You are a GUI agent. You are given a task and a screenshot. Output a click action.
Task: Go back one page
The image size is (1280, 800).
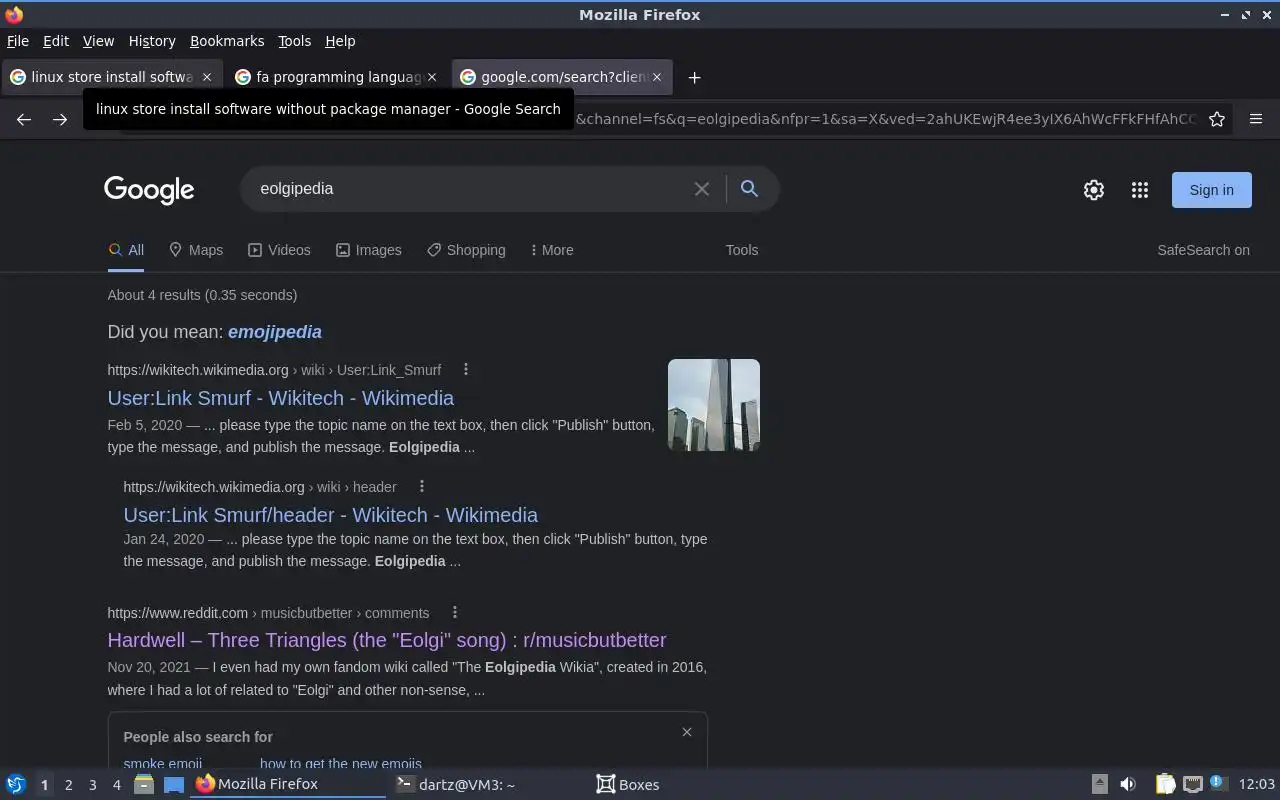point(24,119)
